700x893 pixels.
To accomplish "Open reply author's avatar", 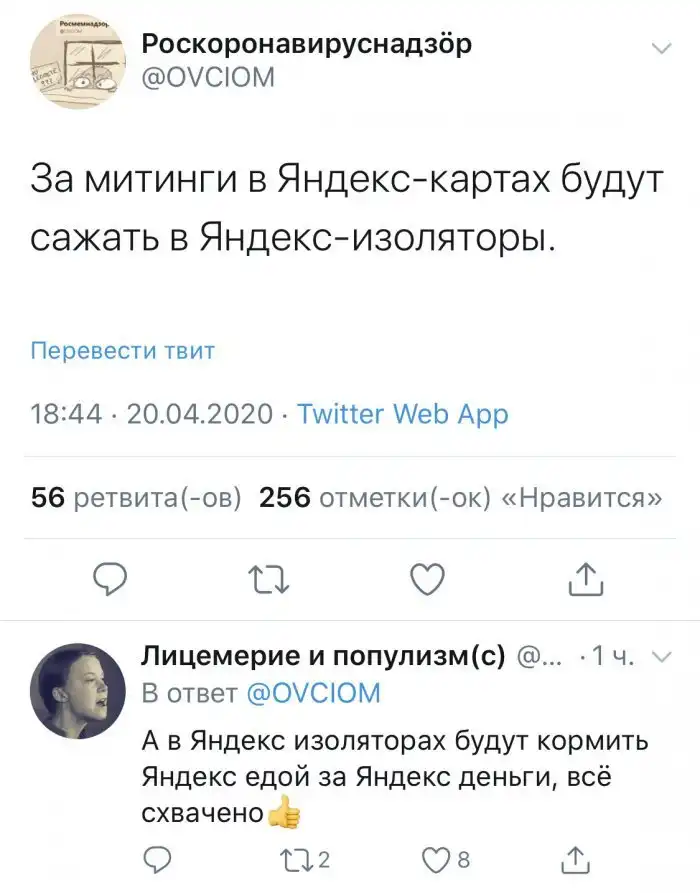I will [76, 690].
